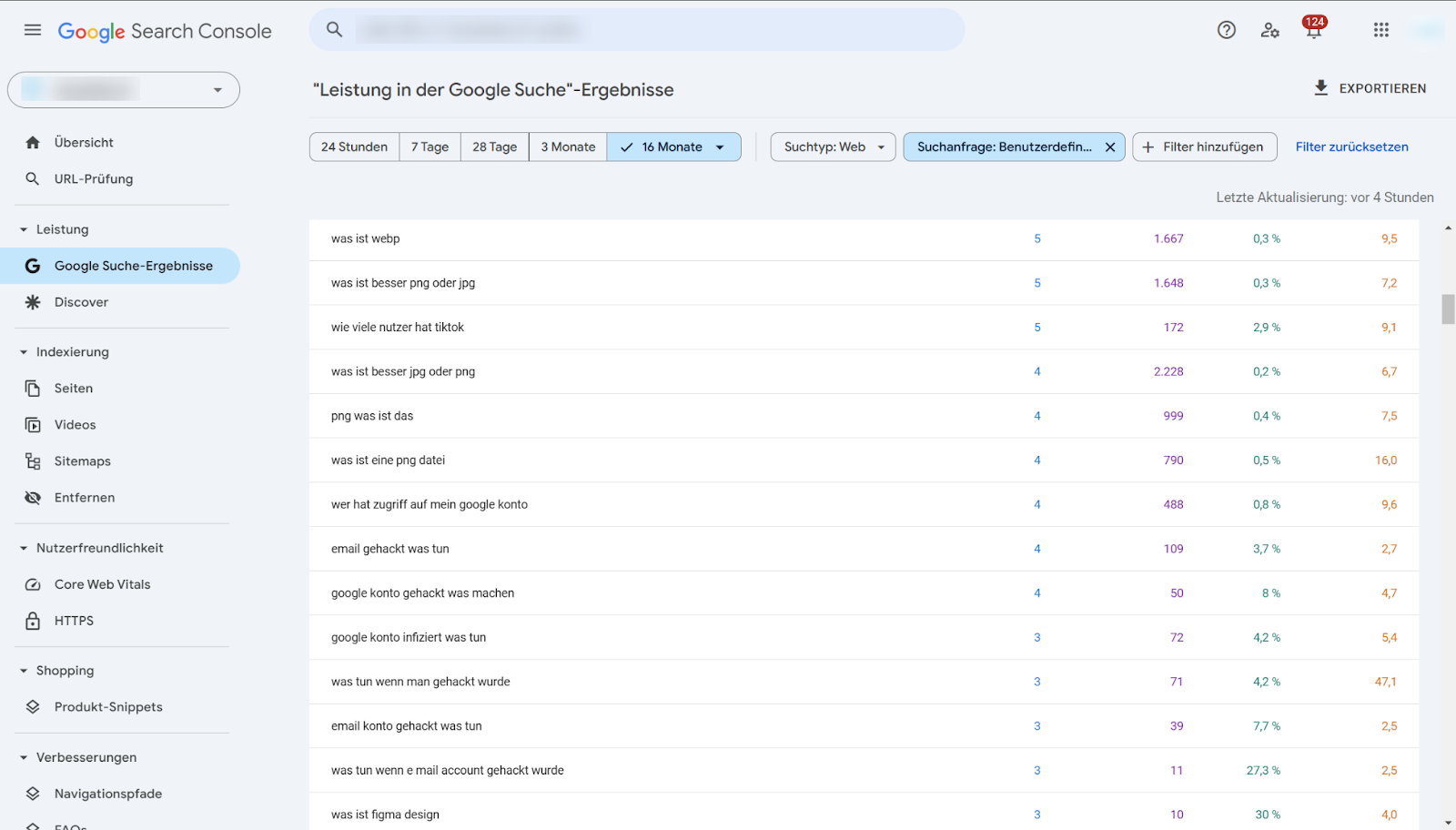Click the Sitemaps tree icon

[33, 461]
